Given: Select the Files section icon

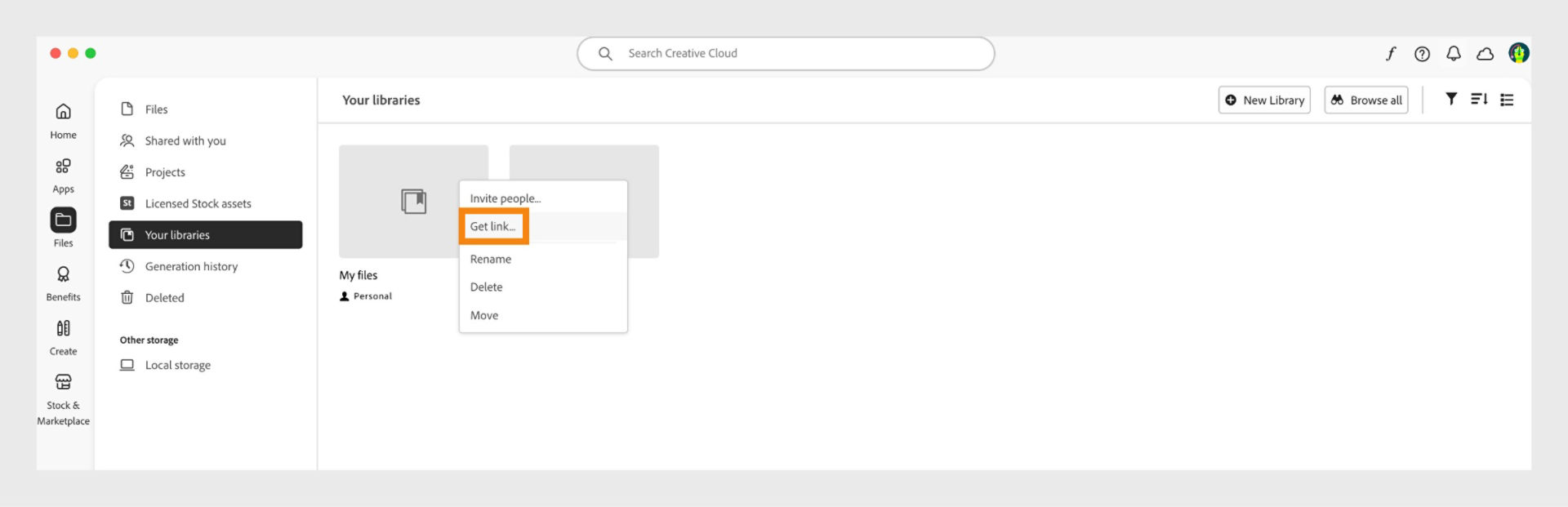Looking at the screenshot, I should click(x=63, y=220).
